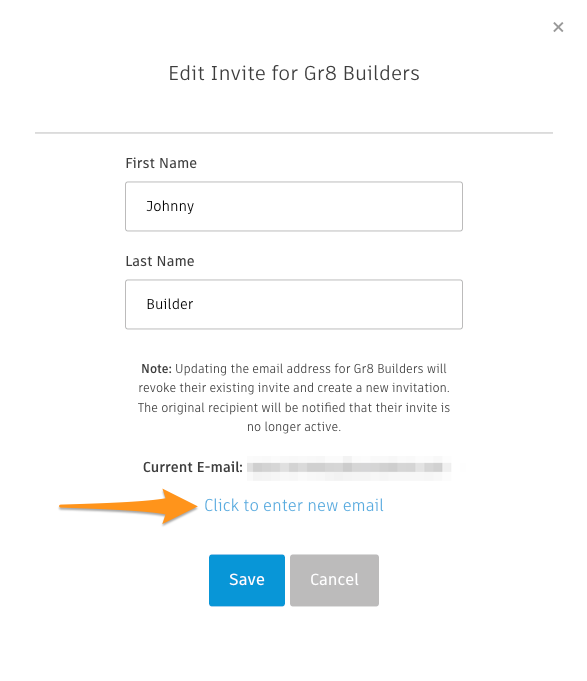This screenshot has width=587, height=681.
Task: Click the First Name input field
Action: pyautogui.click(x=294, y=206)
